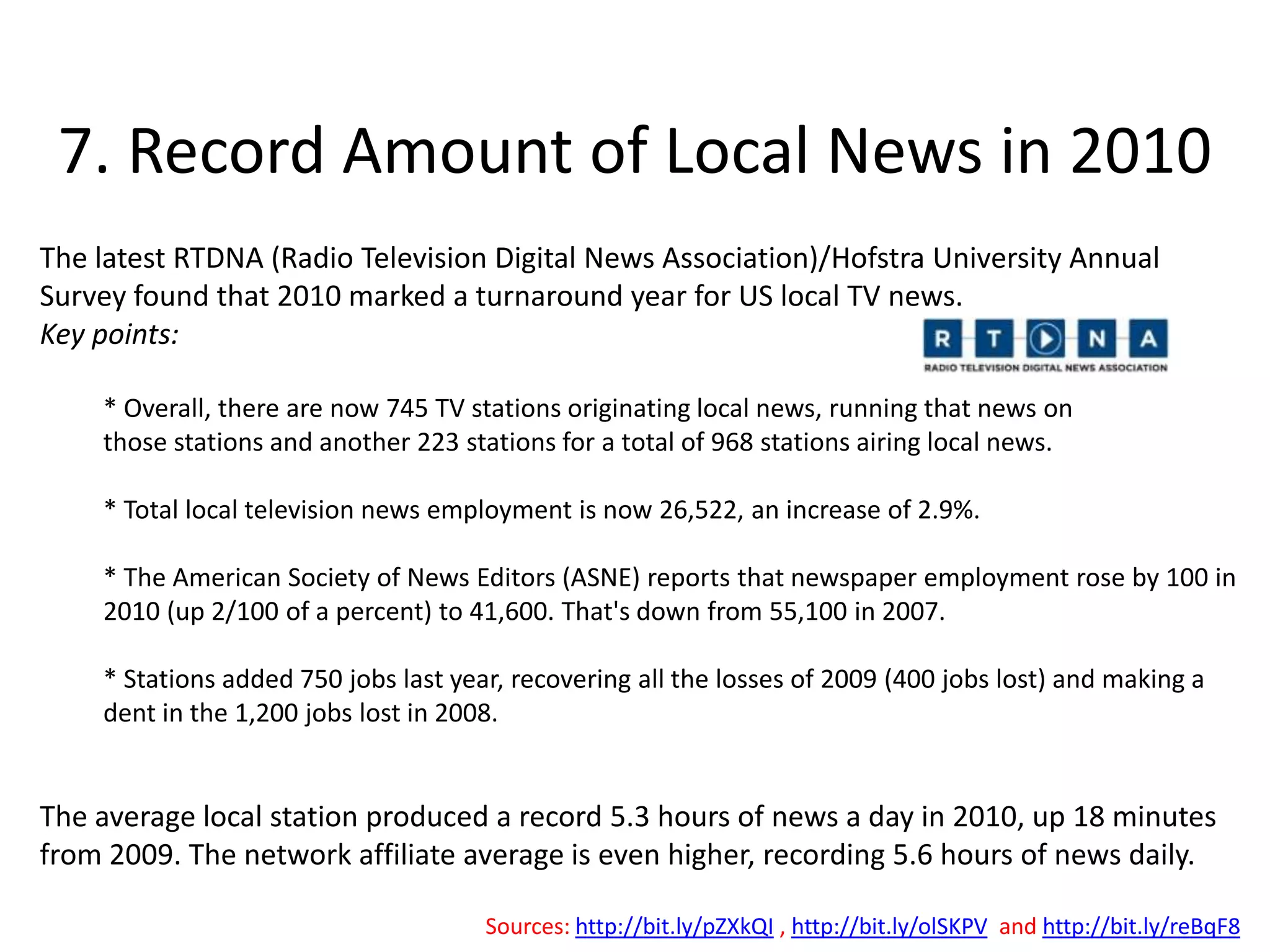Open the bit.ly/pZXkQI source link

[x=674, y=927]
